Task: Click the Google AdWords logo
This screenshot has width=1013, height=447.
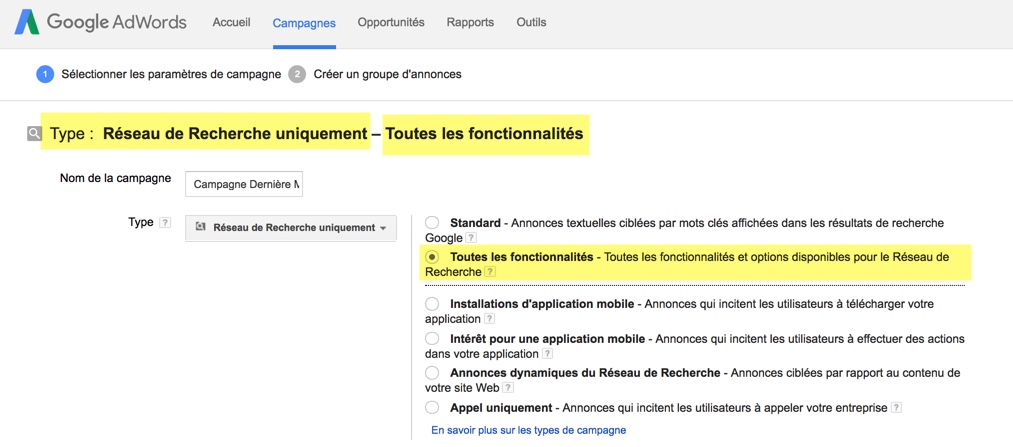Action: (100, 23)
